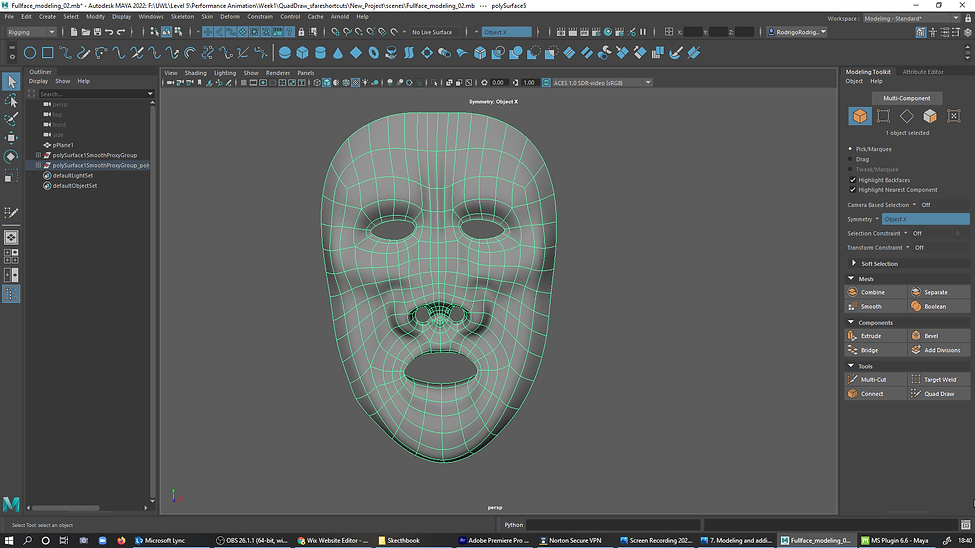Screen dimensions: 975x548
Task: Open the Outliner Display menu
Action: click(x=38, y=81)
